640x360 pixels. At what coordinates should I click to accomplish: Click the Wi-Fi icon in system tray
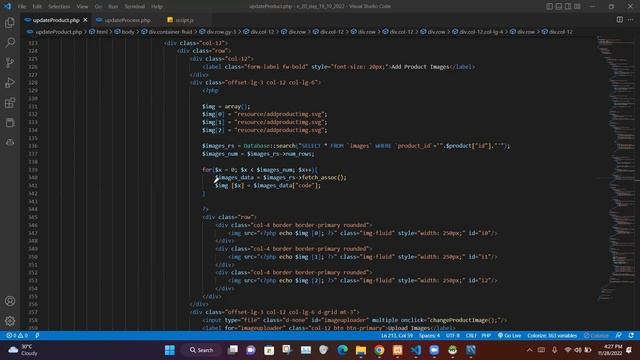coord(568,350)
